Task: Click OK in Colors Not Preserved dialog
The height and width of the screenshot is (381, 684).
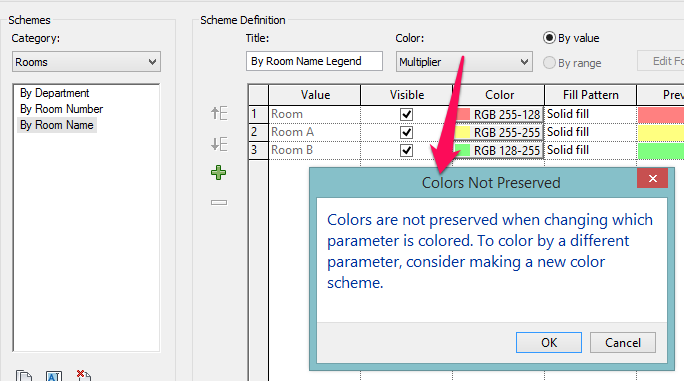Action: 549,343
